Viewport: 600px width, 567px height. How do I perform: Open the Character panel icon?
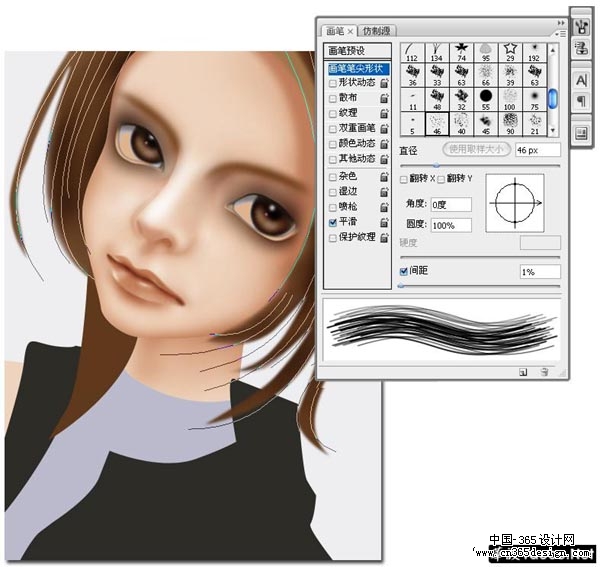581,80
